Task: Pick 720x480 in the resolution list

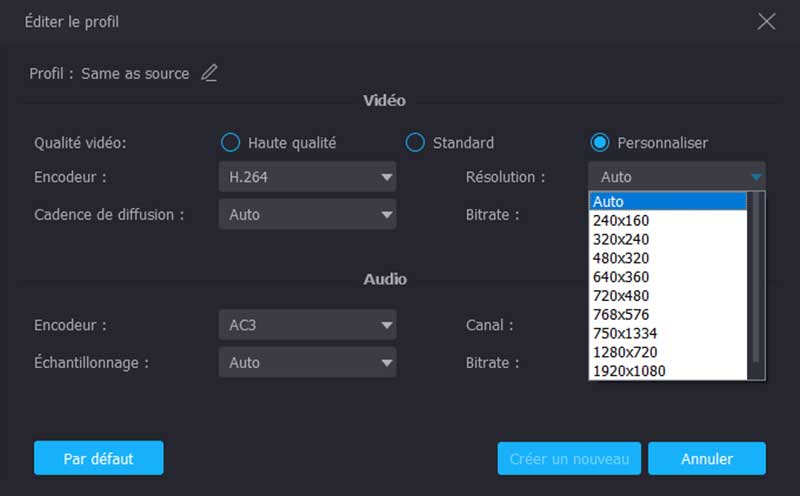Action: point(668,296)
